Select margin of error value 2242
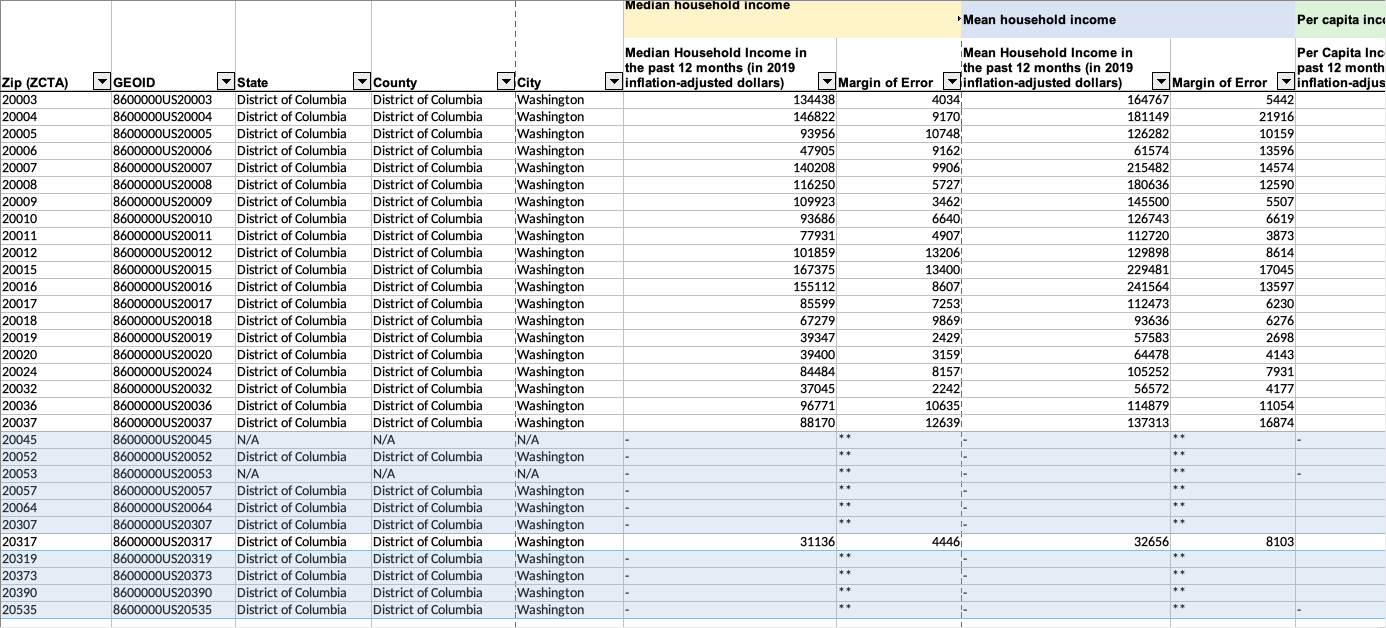Viewport: 1386px width, 628px height. click(898, 389)
